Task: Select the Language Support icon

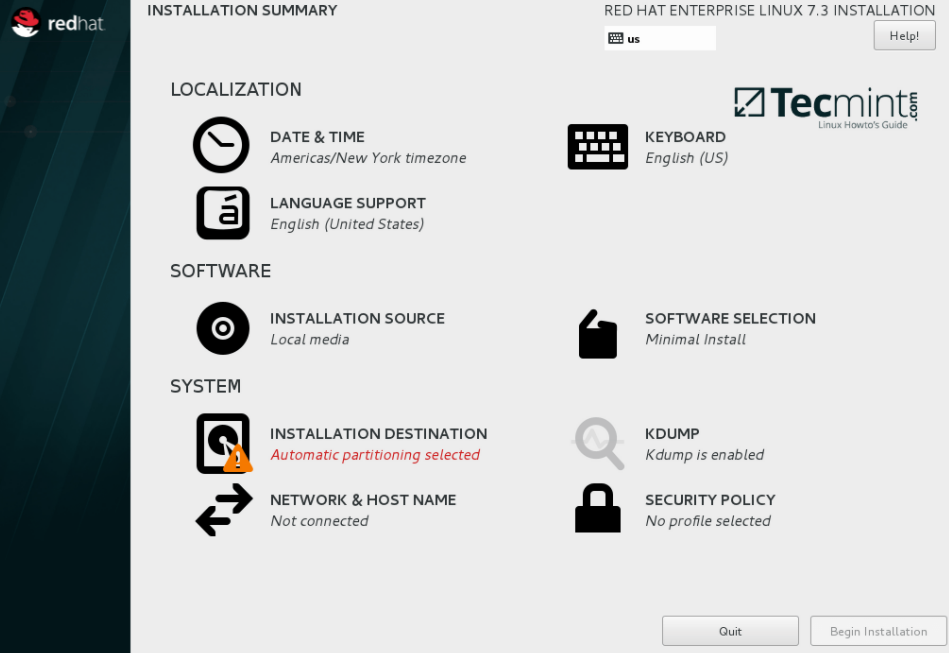Action: coord(222,212)
